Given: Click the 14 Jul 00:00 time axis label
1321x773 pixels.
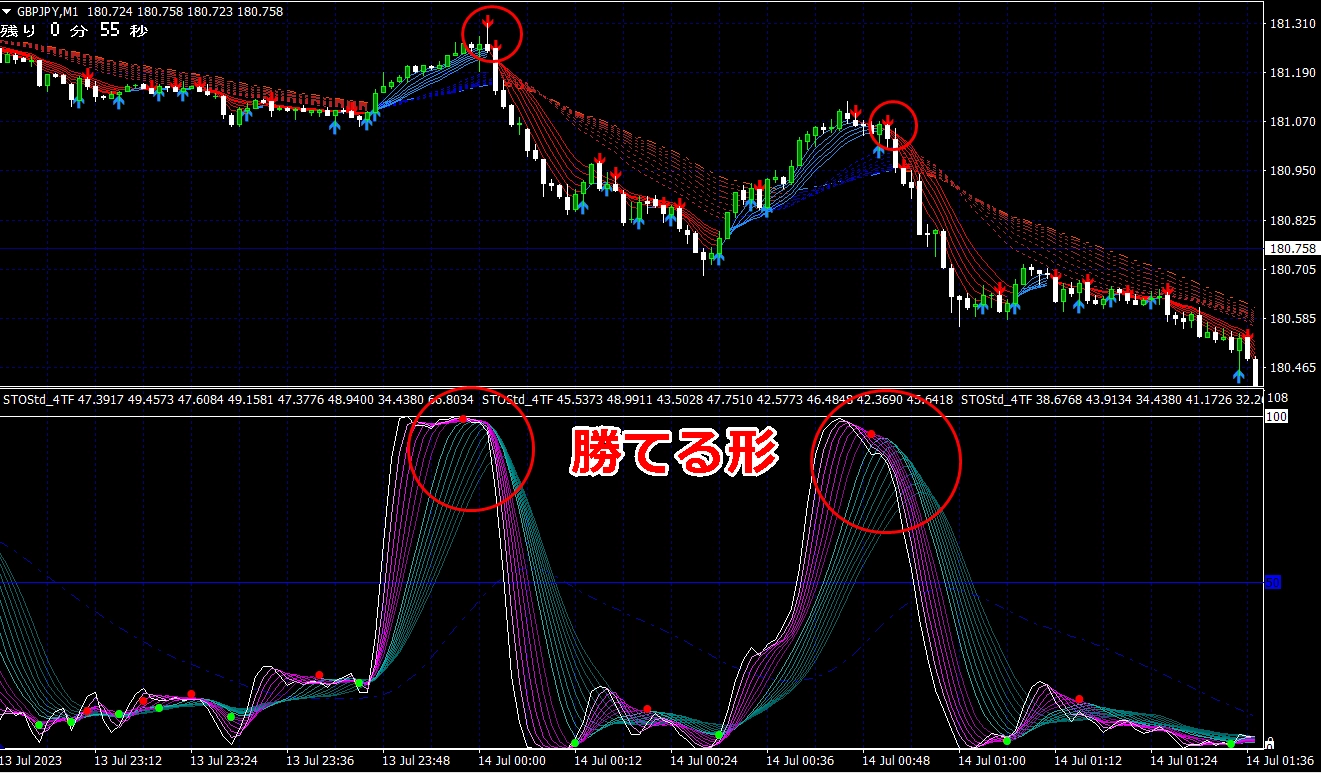Looking at the screenshot, I should pos(511,760).
